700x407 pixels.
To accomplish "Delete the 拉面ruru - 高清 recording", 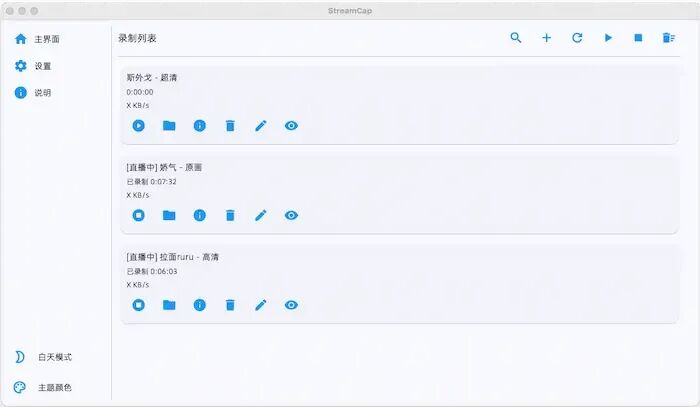I will [x=230, y=305].
